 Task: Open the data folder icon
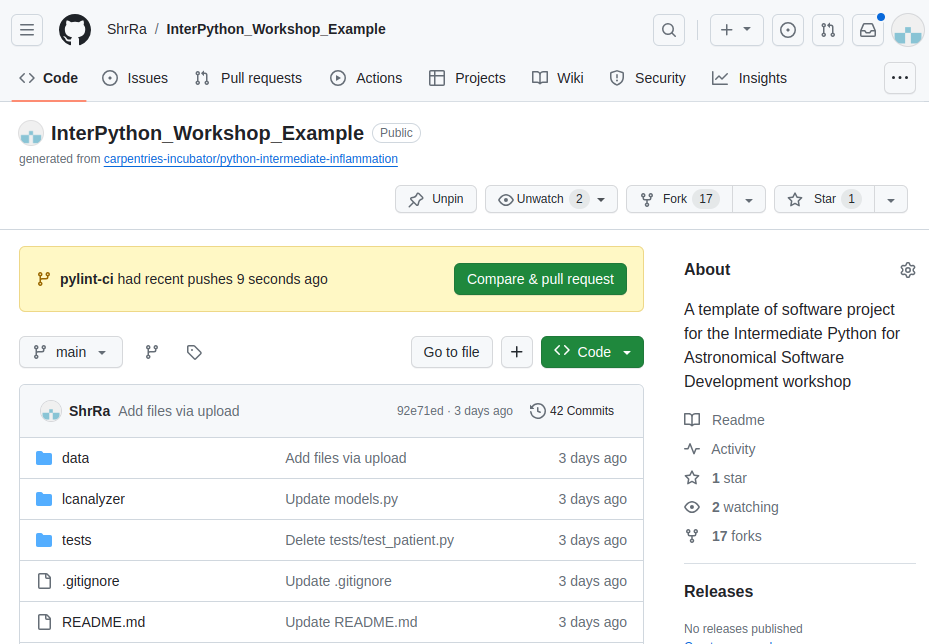pos(44,458)
